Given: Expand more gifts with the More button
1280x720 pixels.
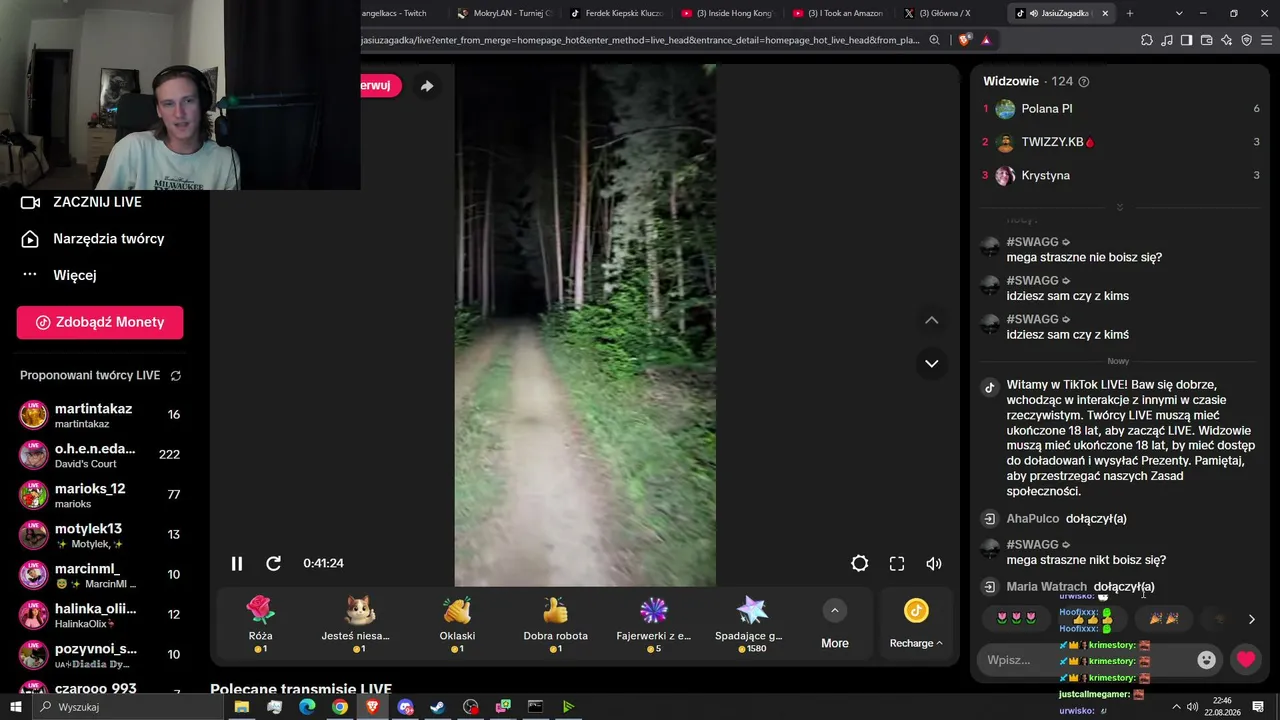Looking at the screenshot, I should click(x=834, y=624).
